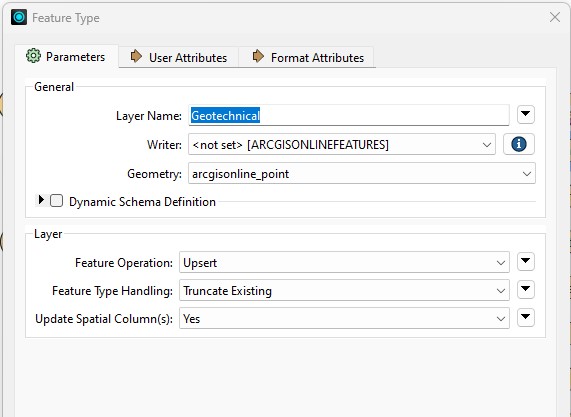Expand the Dynamic Schema Definition section
Image resolution: width=571 pixels, height=417 pixels.
click(41, 200)
